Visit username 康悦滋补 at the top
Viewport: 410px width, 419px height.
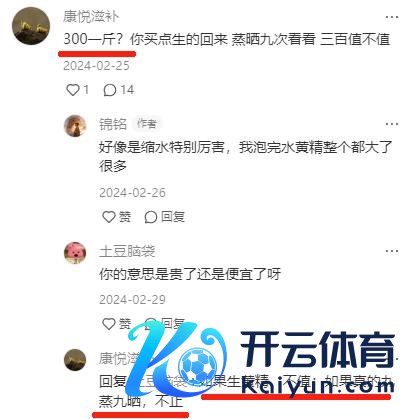pyautogui.click(x=91, y=17)
